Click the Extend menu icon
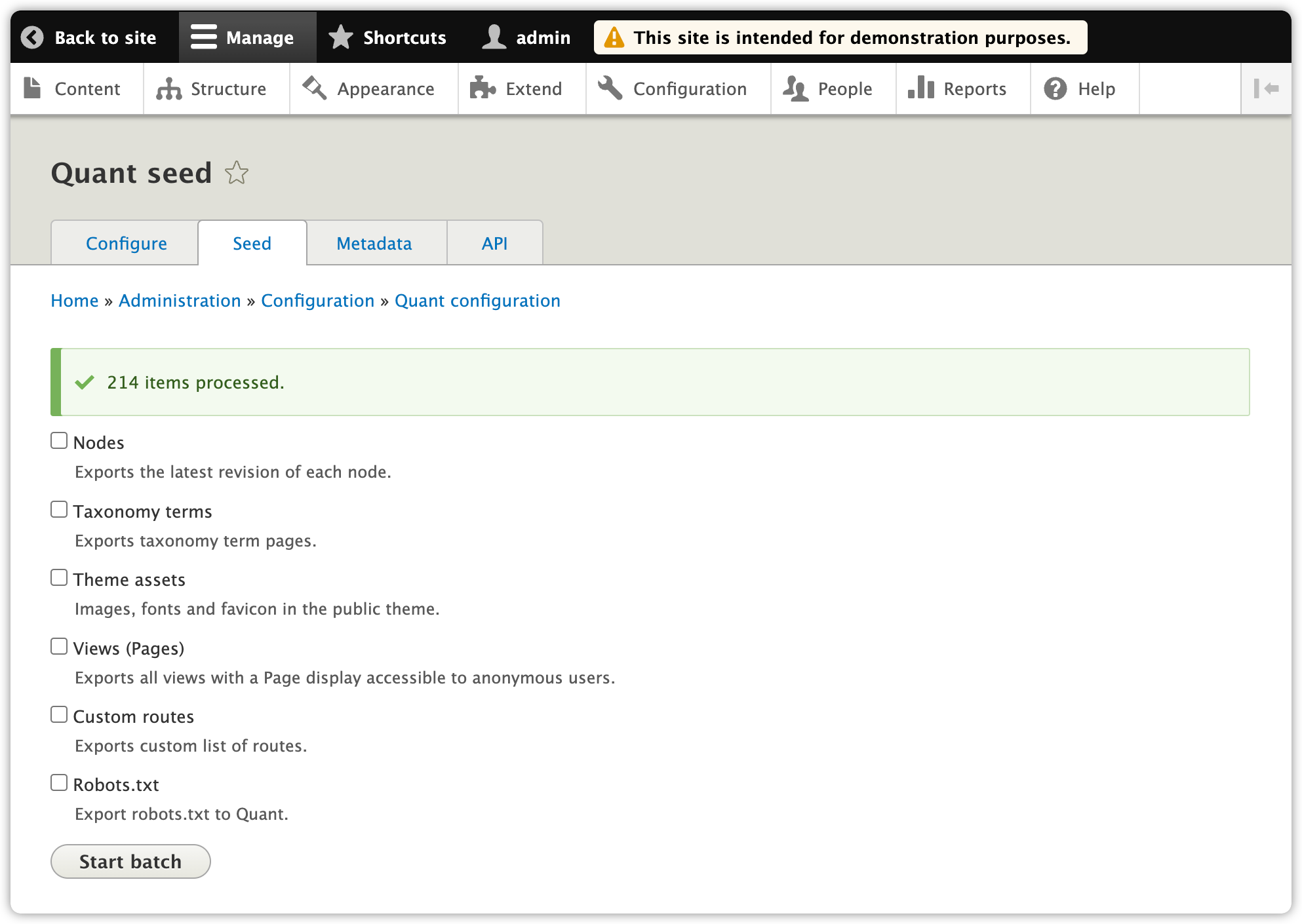 coord(481,88)
